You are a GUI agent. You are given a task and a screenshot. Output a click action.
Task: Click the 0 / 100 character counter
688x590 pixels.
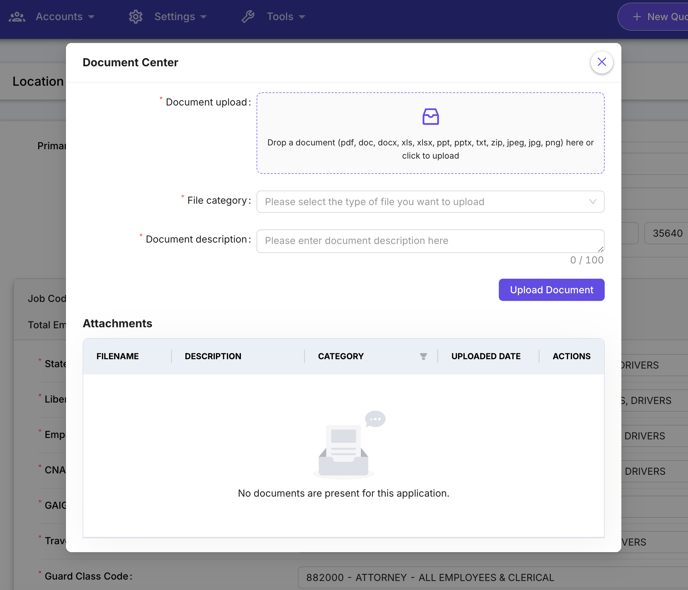click(587, 260)
